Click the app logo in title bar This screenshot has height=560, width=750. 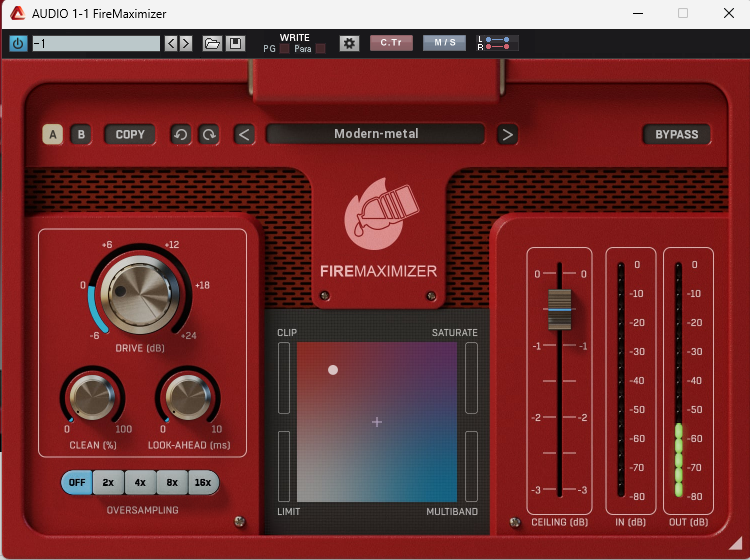[18, 13]
